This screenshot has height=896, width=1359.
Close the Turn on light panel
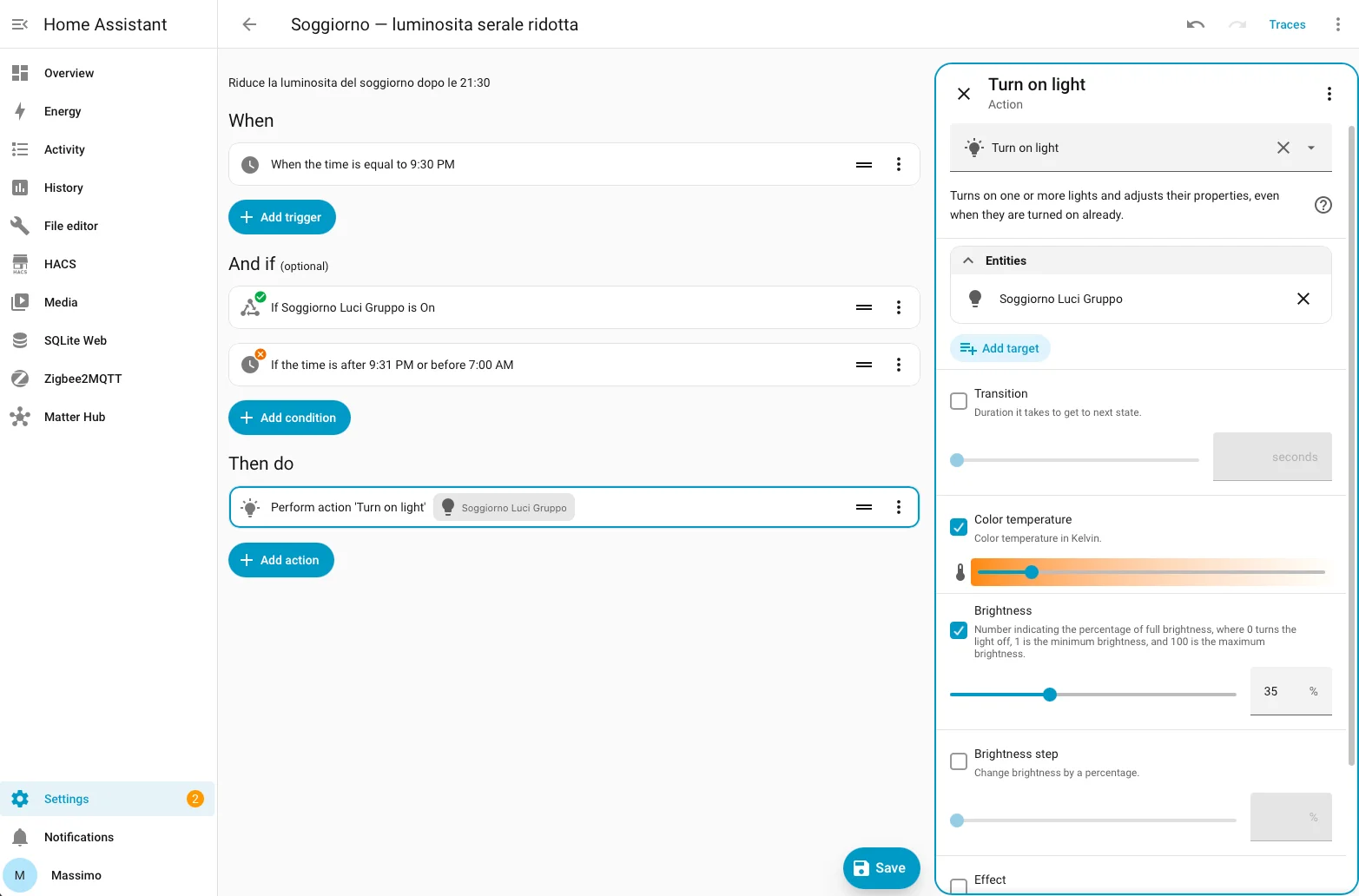click(x=964, y=94)
